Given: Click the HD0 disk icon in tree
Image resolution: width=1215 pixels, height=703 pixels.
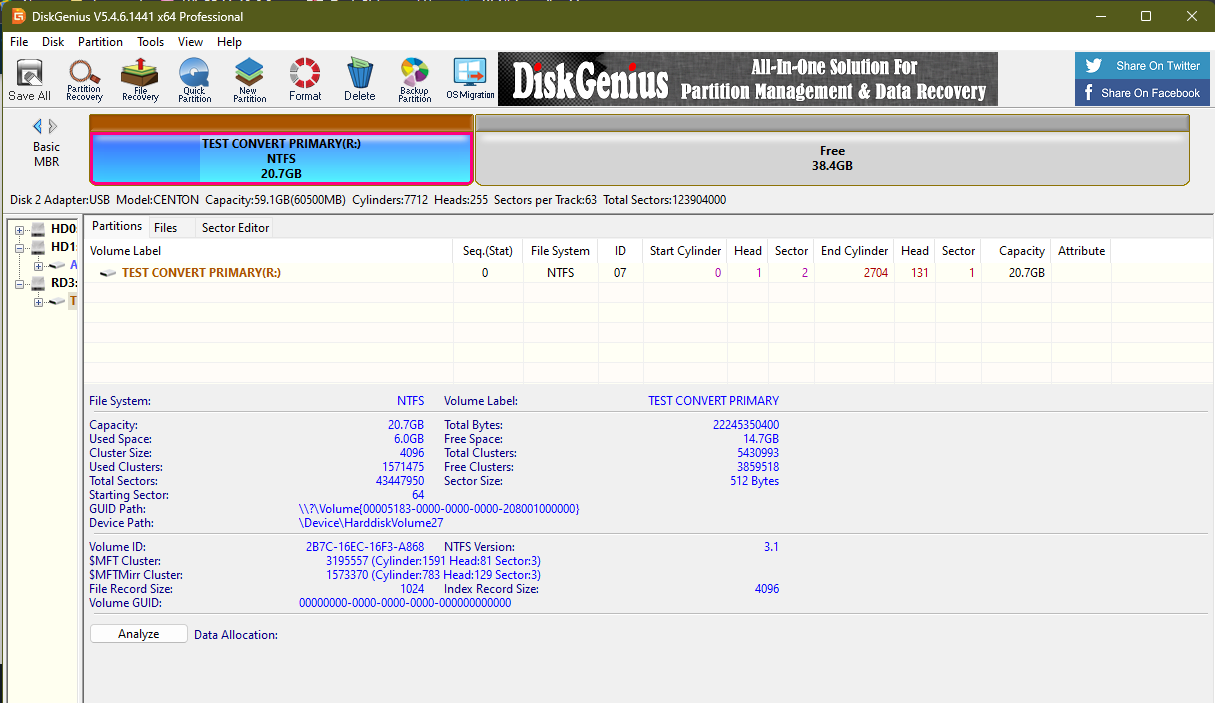Looking at the screenshot, I should [x=39, y=229].
